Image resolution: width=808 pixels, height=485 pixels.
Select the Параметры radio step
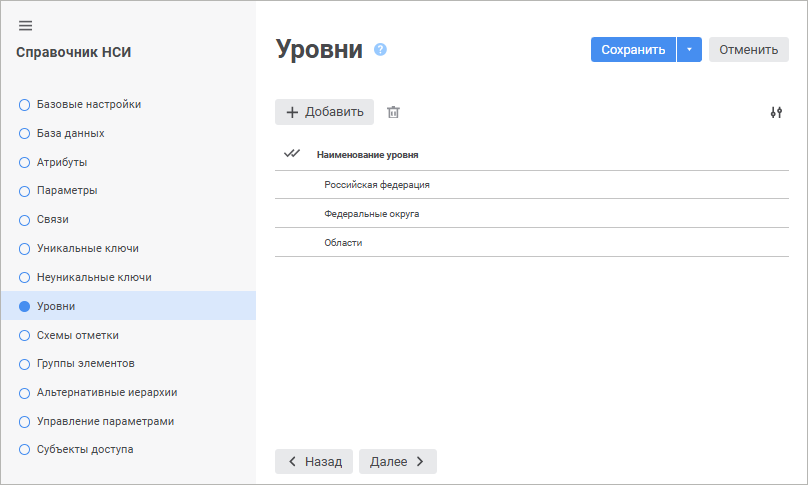24,191
